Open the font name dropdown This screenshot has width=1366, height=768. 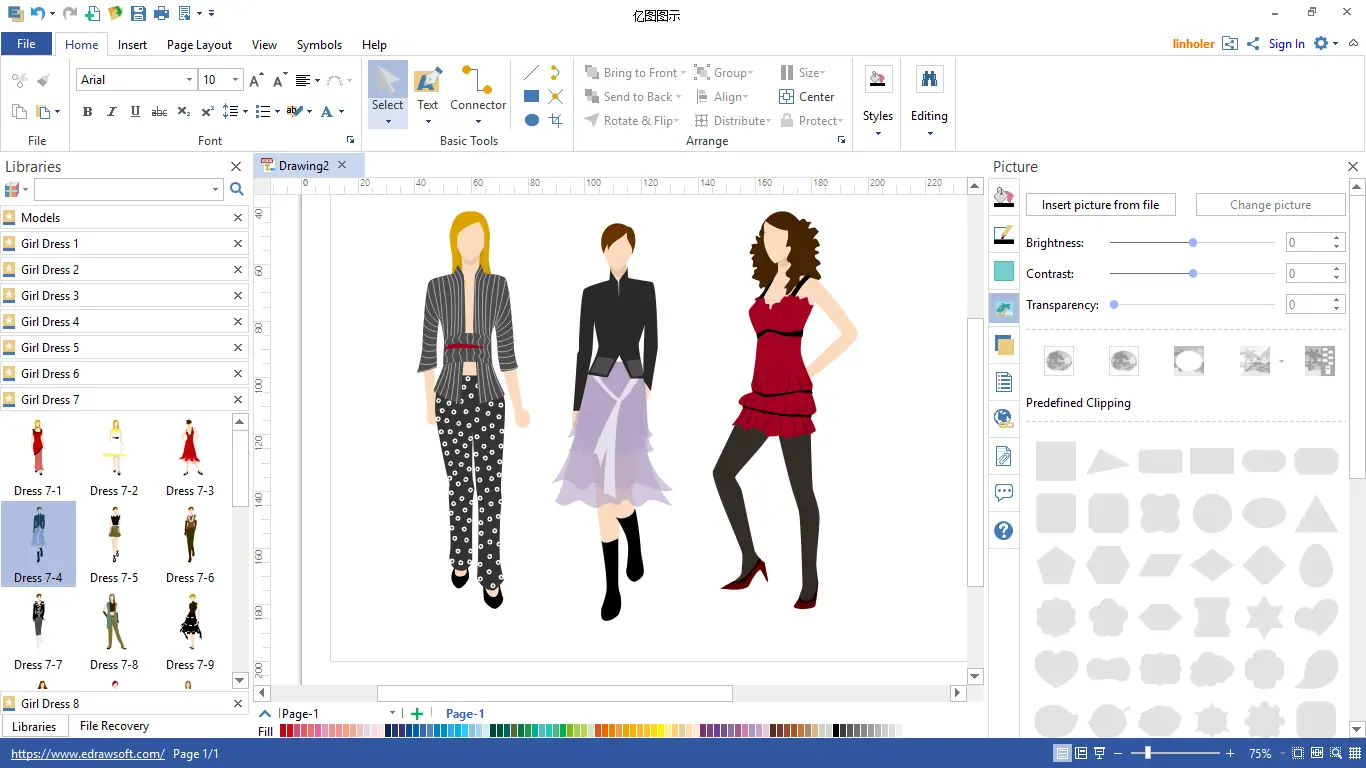(x=189, y=80)
